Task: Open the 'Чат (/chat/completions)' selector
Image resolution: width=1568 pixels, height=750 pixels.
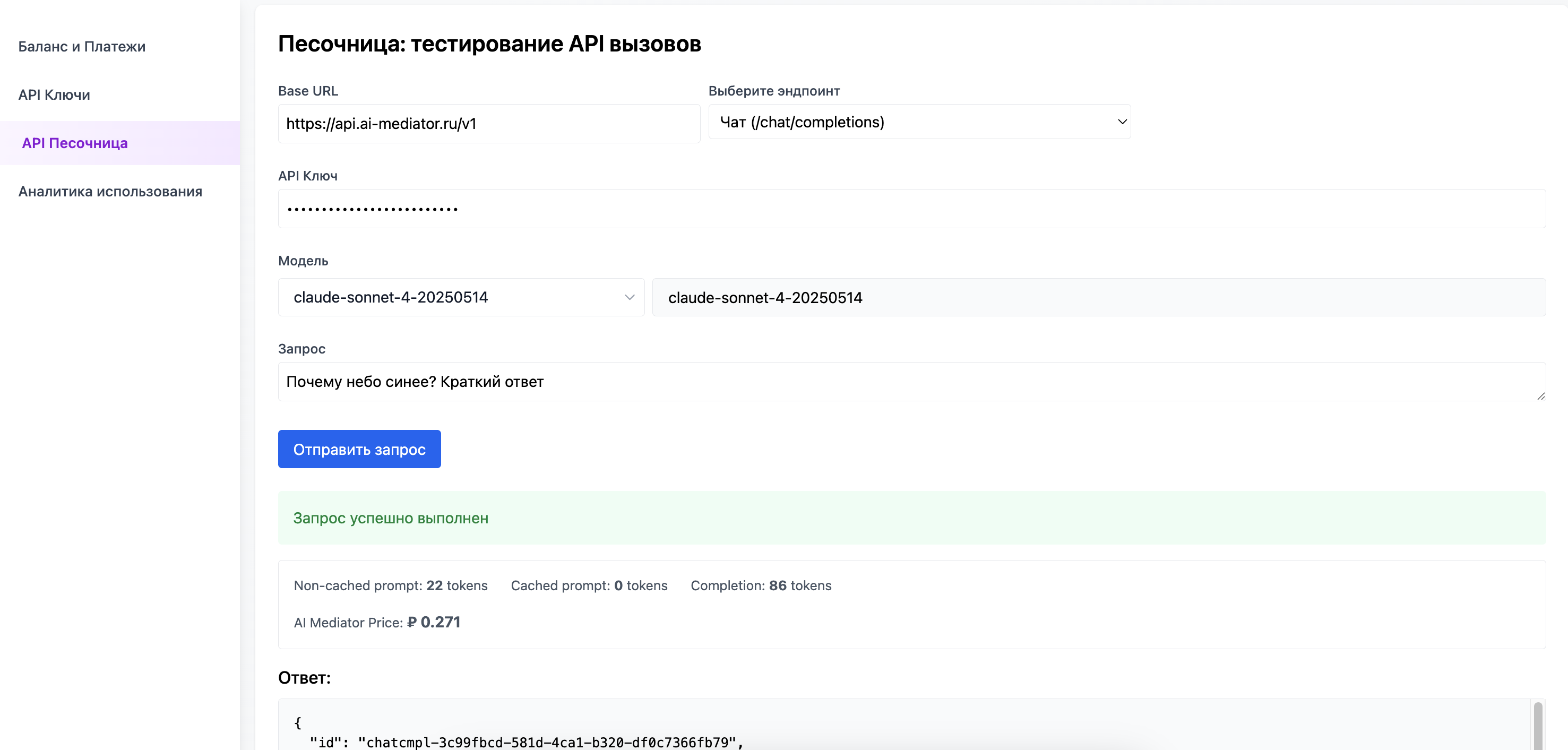Action: [919, 122]
